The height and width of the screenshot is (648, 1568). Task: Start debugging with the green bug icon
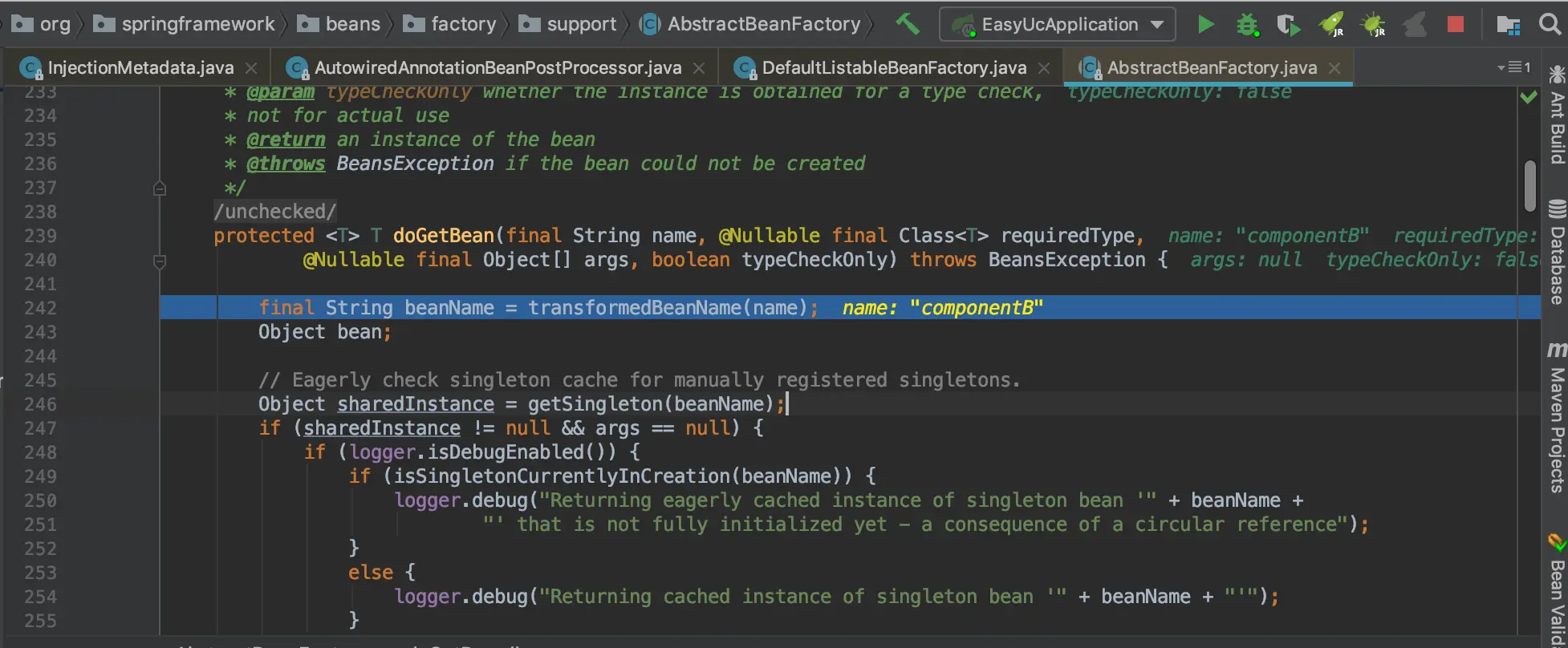[x=1247, y=25]
